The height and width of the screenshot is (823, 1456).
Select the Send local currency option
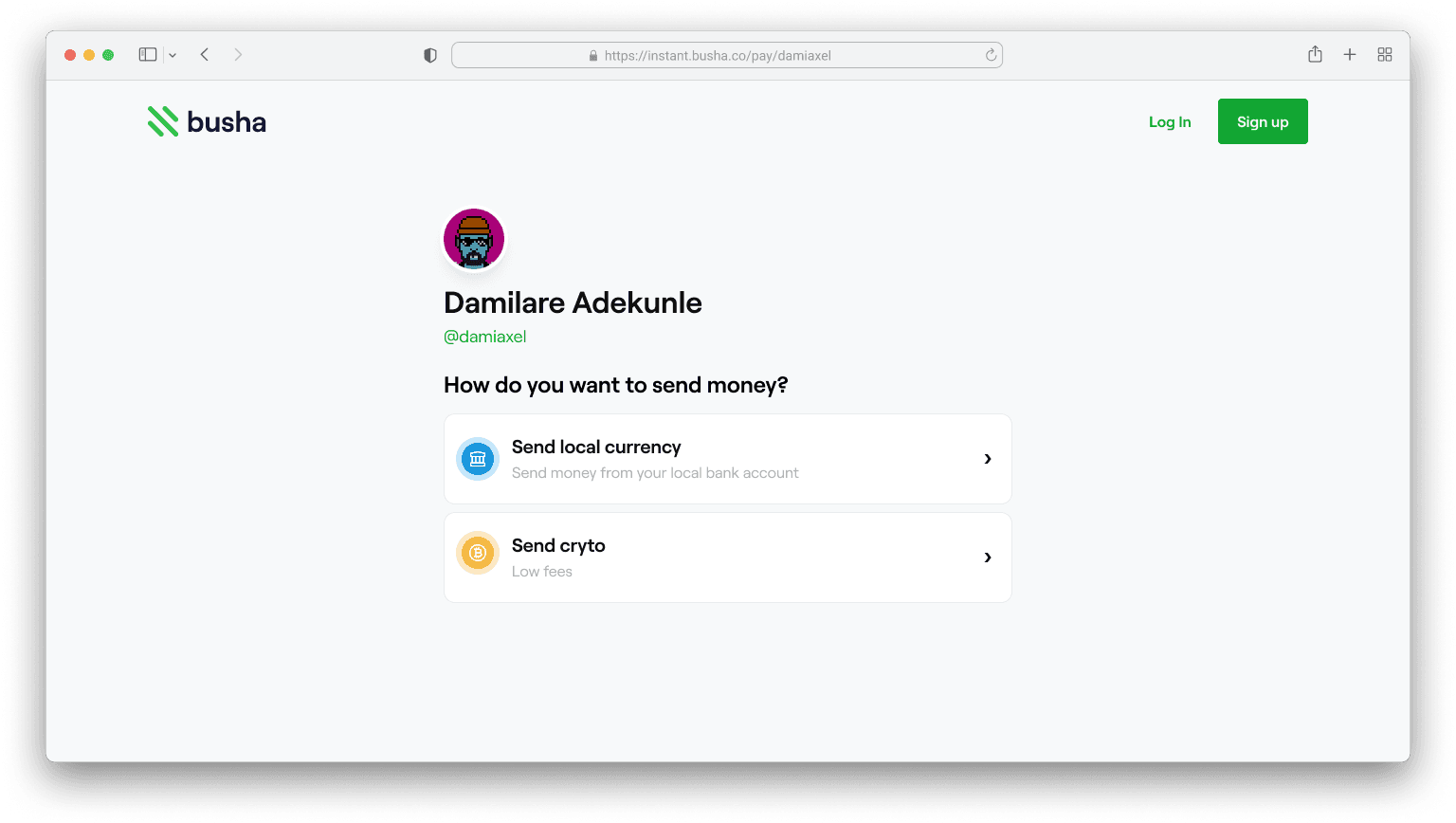[728, 459]
